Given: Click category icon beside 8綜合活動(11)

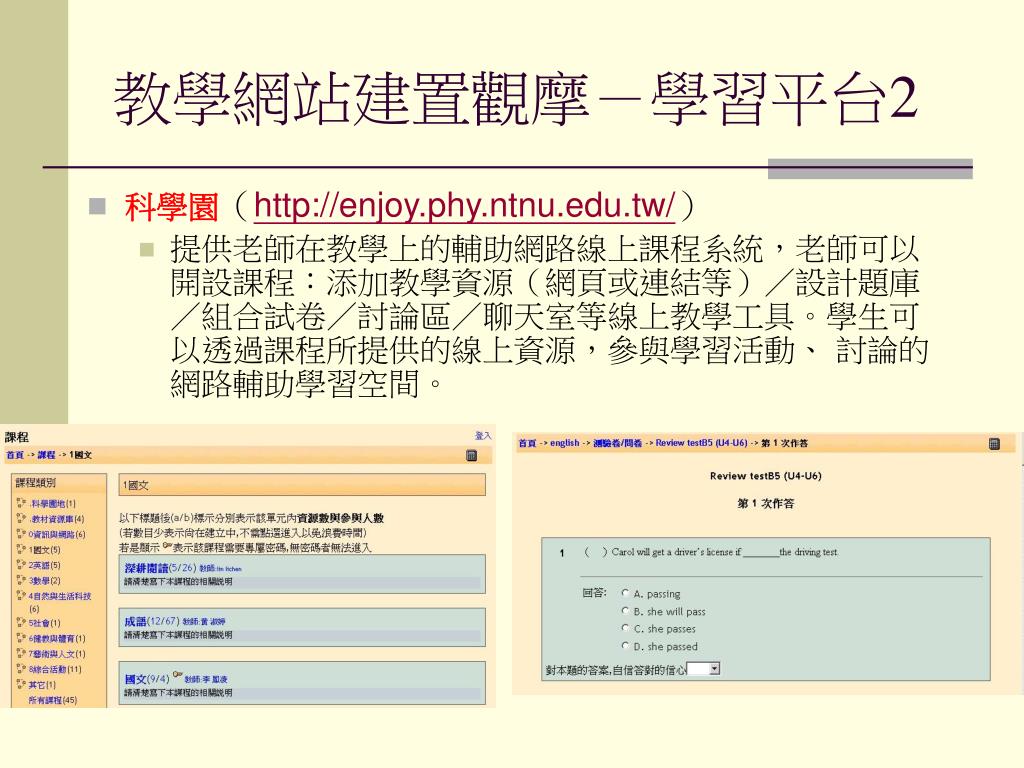Looking at the screenshot, I should click(x=21, y=669).
